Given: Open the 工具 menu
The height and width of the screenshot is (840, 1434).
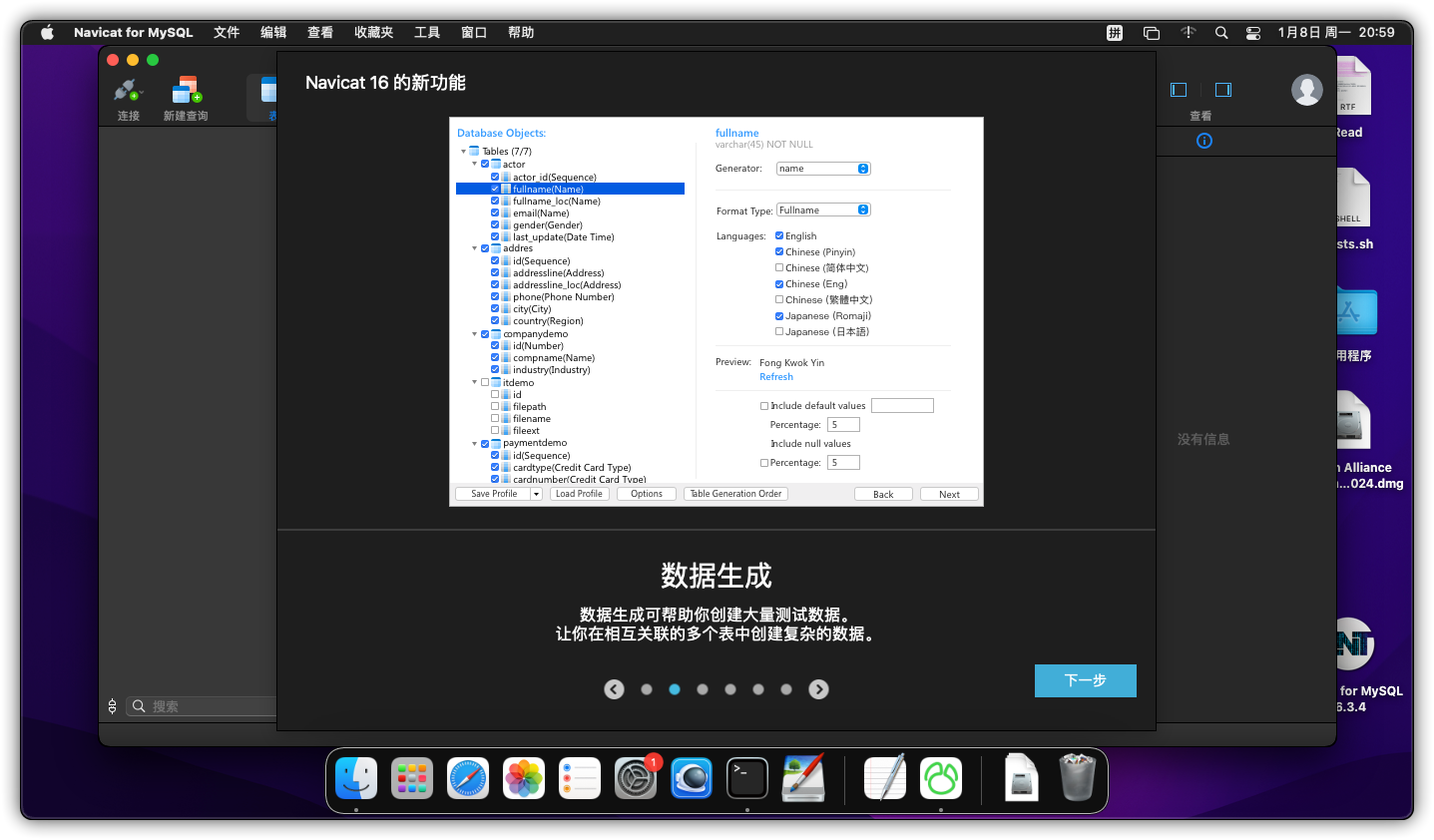Looking at the screenshot, I should pos(427,32).
